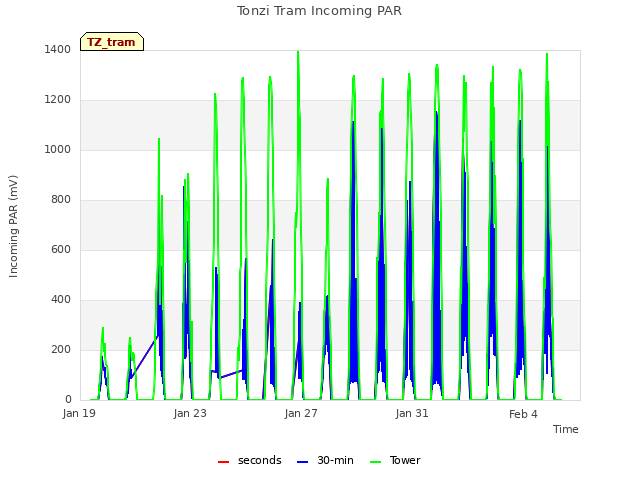
Task: Click the red seconds legend swatch
Action: 223,462
